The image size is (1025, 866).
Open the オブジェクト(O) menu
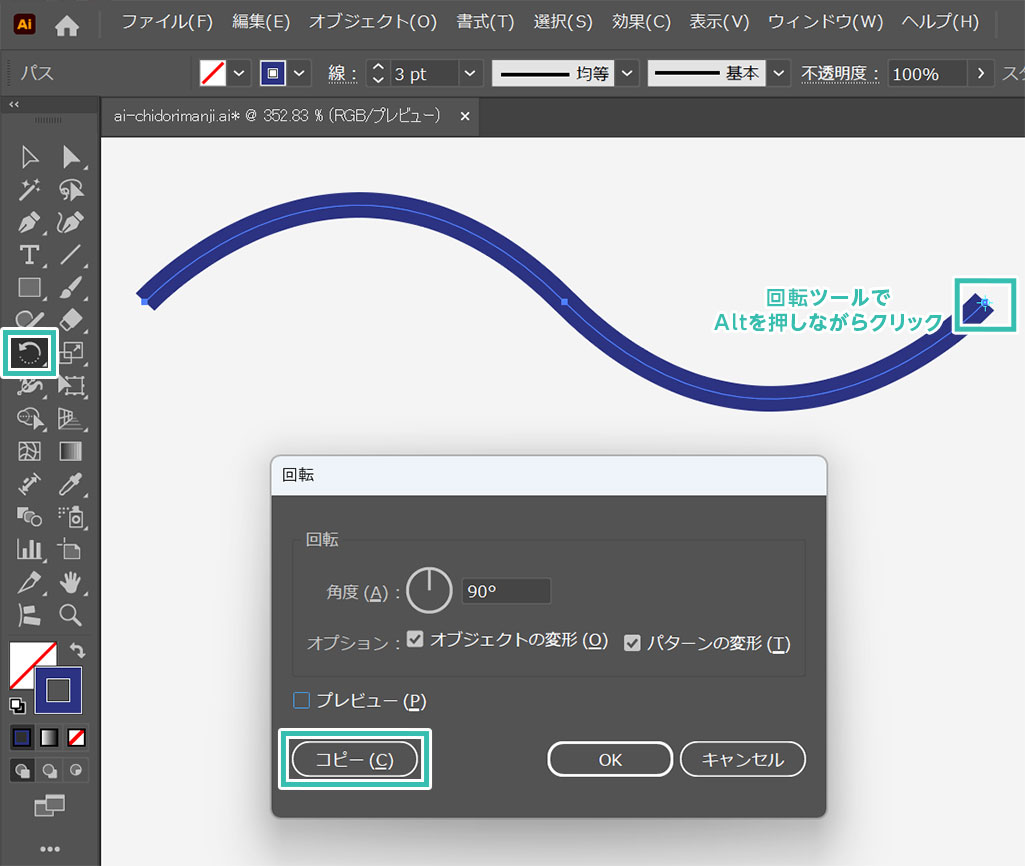point(373,22)
